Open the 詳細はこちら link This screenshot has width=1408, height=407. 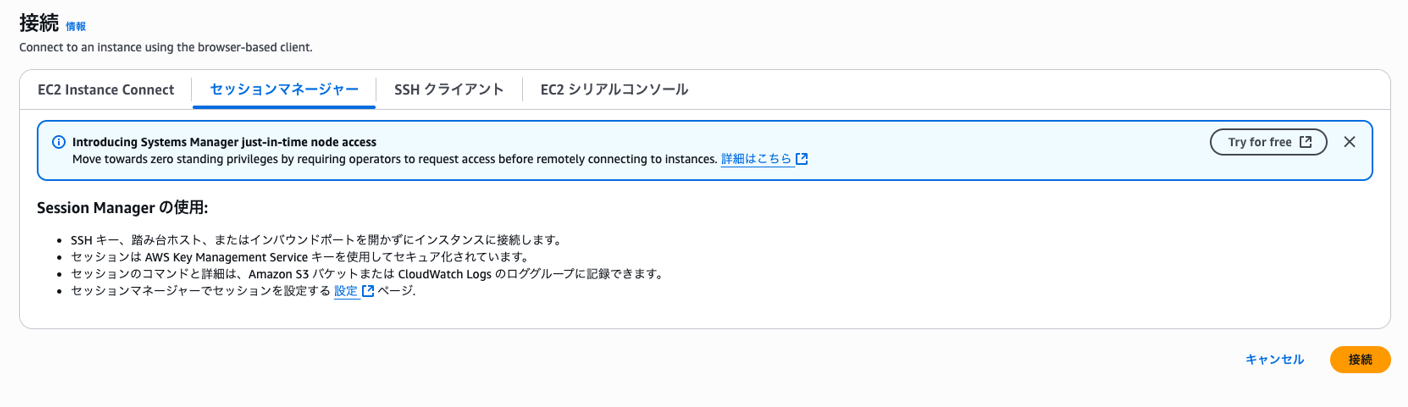pyautogui.click(x=757, y=159)
